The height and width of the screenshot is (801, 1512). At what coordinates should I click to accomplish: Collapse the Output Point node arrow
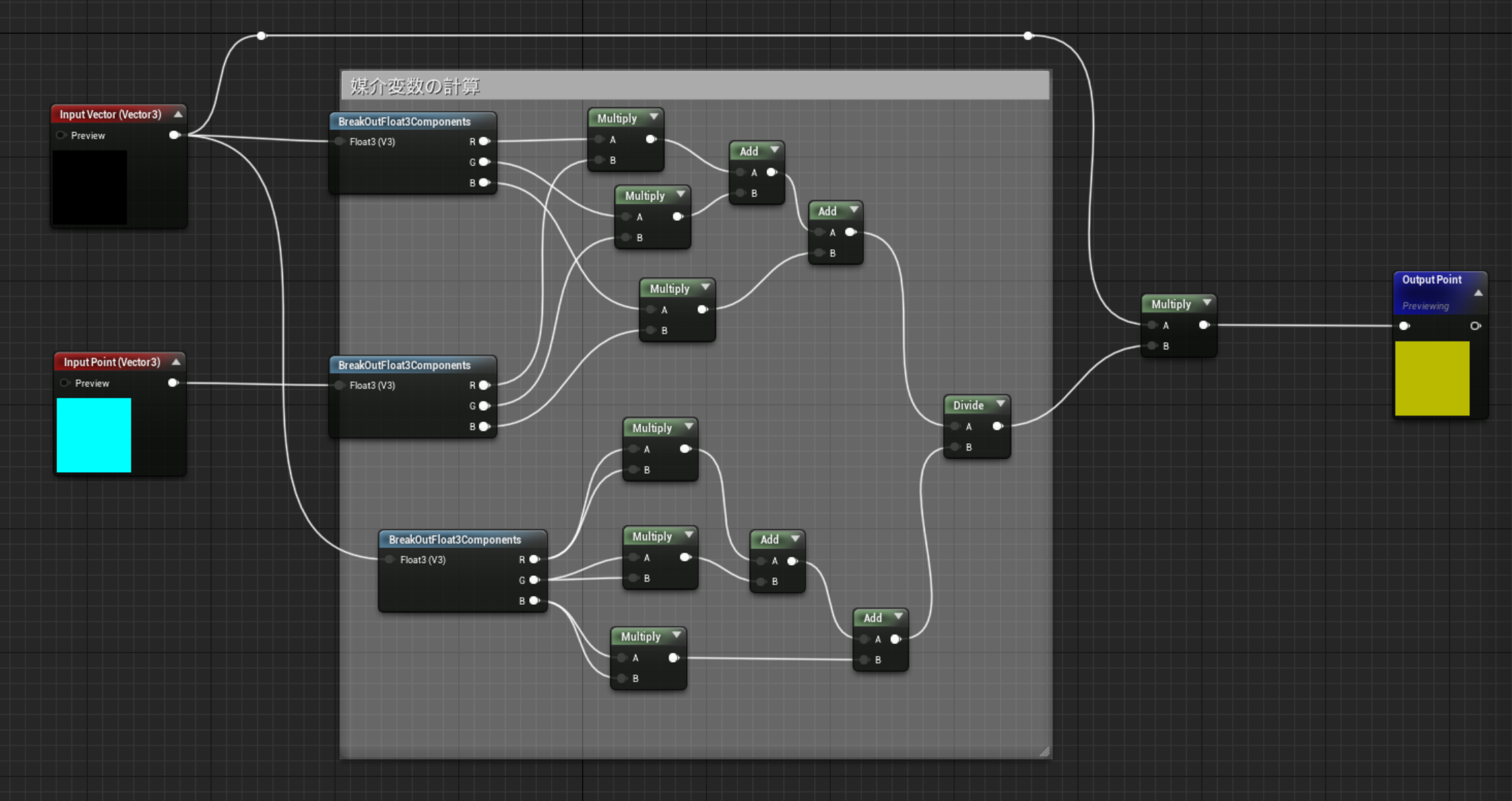[x=1478, y=293]
